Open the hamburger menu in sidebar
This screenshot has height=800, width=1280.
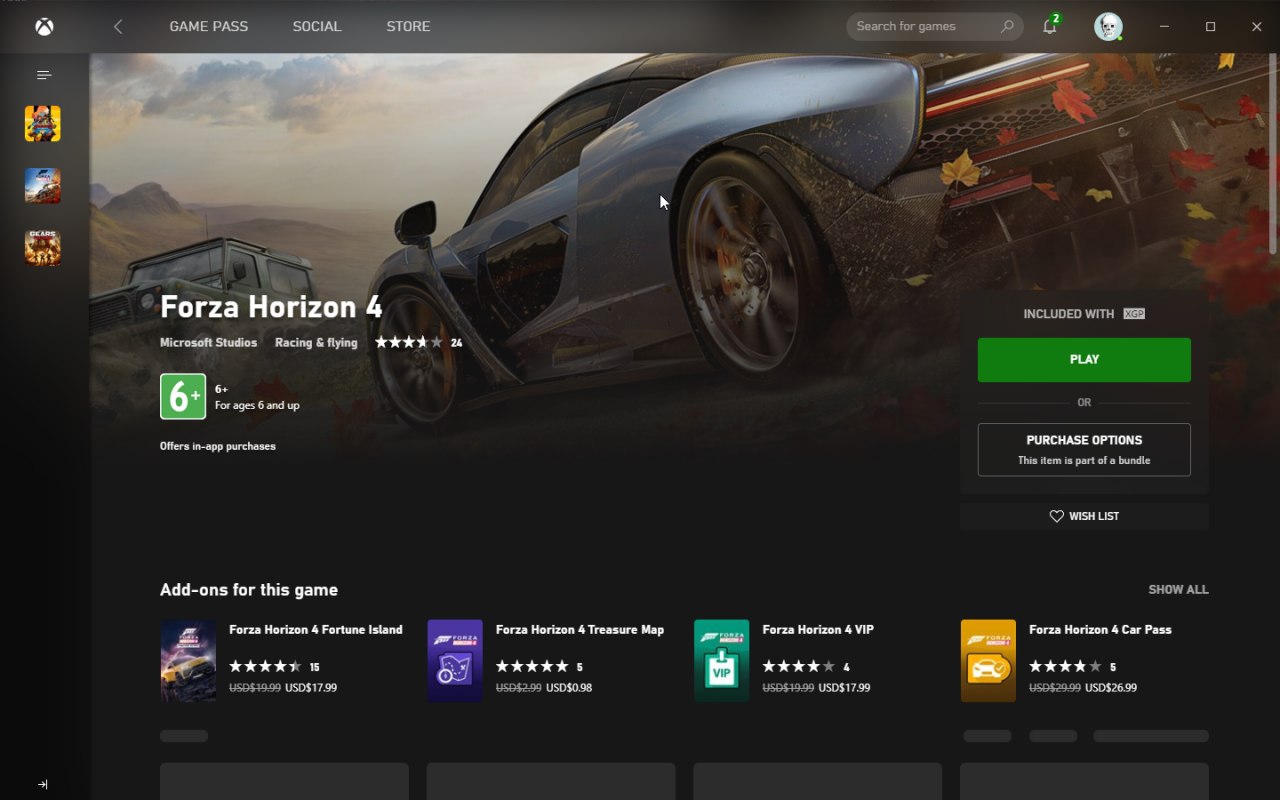click(43, 75)
